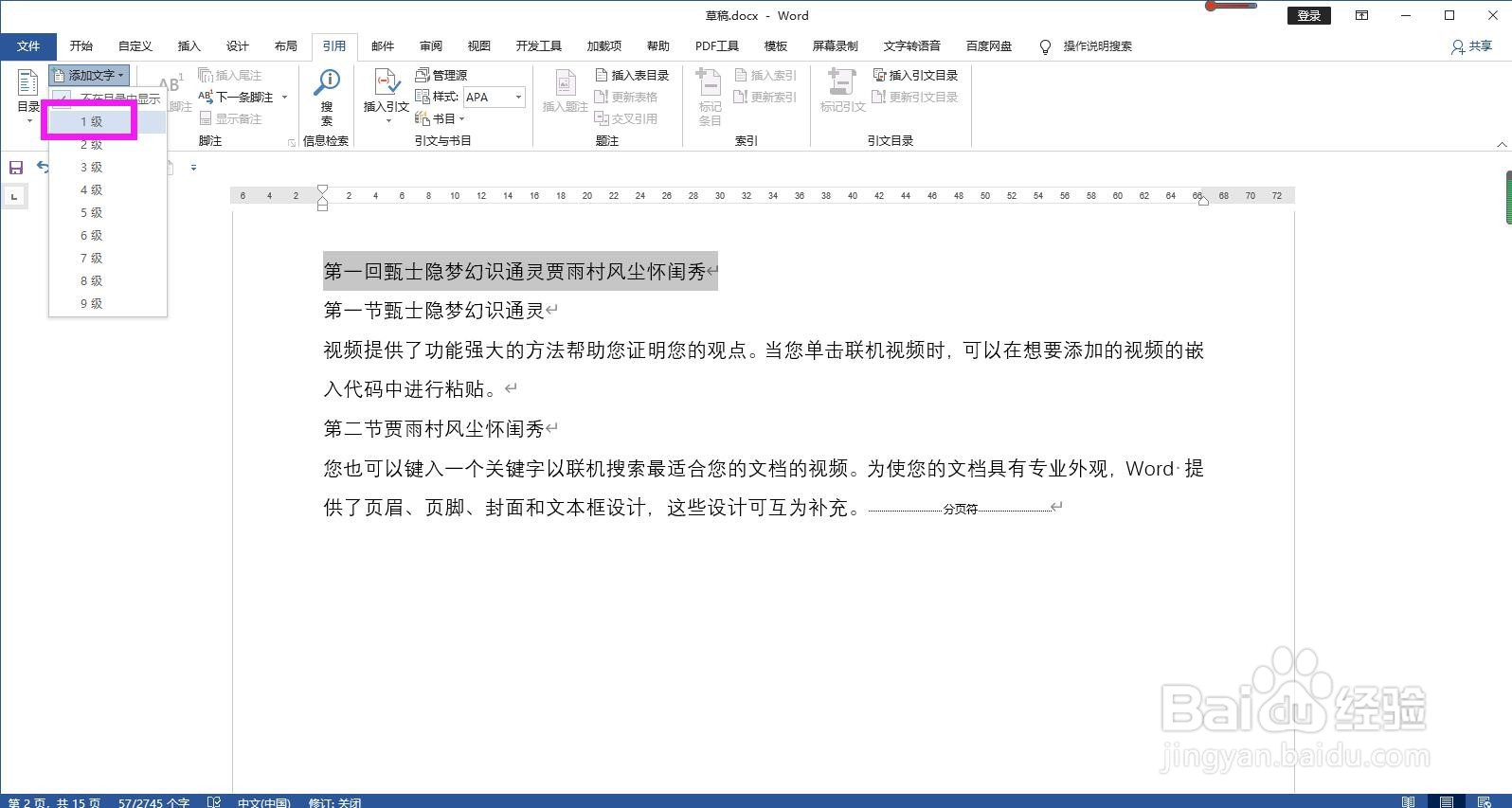Click 显示备注 show notes
Screen dimensions: 1512x808
click(230, 118)
